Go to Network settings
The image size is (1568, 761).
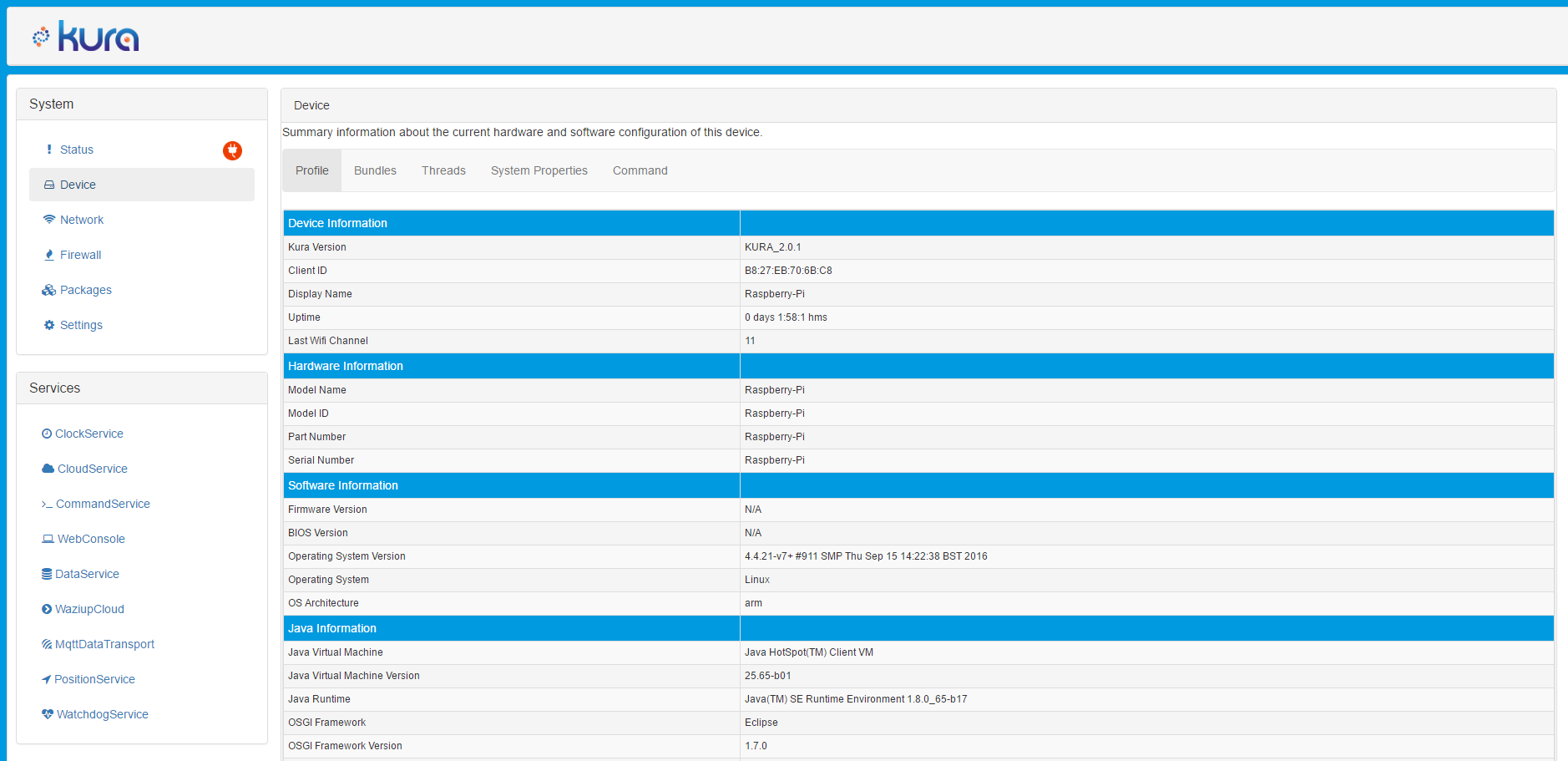pyautogui.click(x=82, y=220)
